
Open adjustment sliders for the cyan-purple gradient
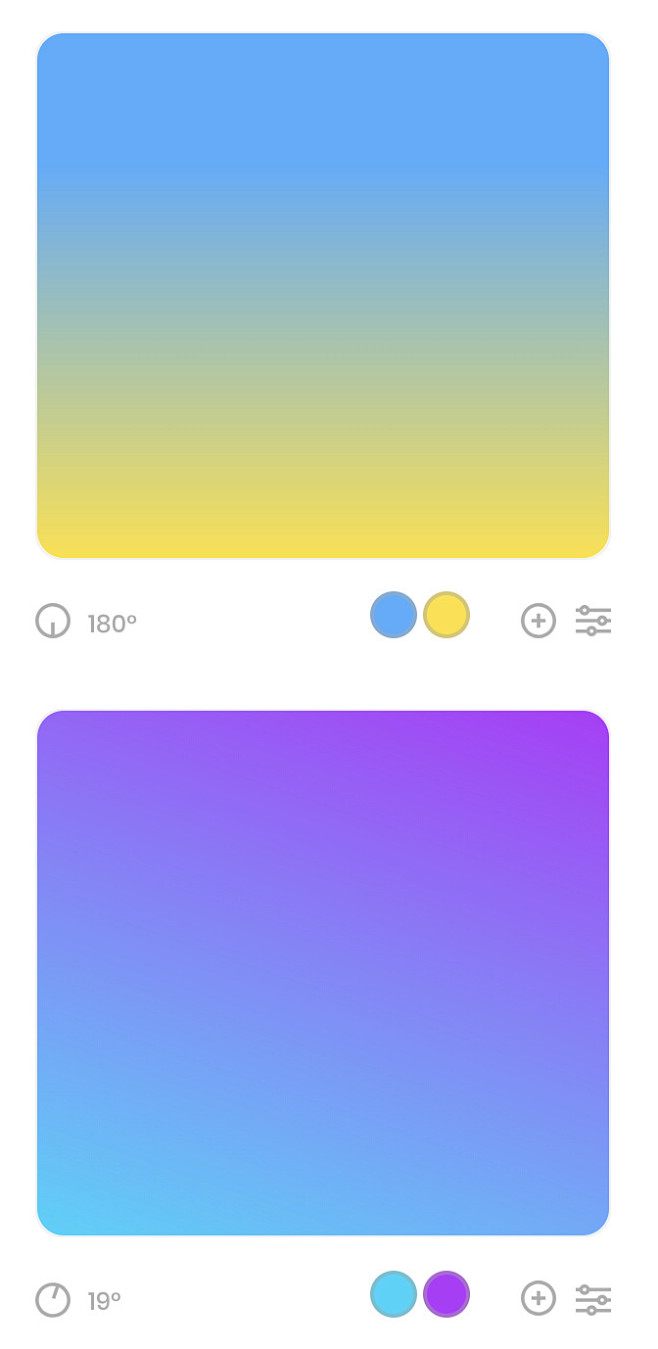pyautogui.click(x=593, y=1299)
